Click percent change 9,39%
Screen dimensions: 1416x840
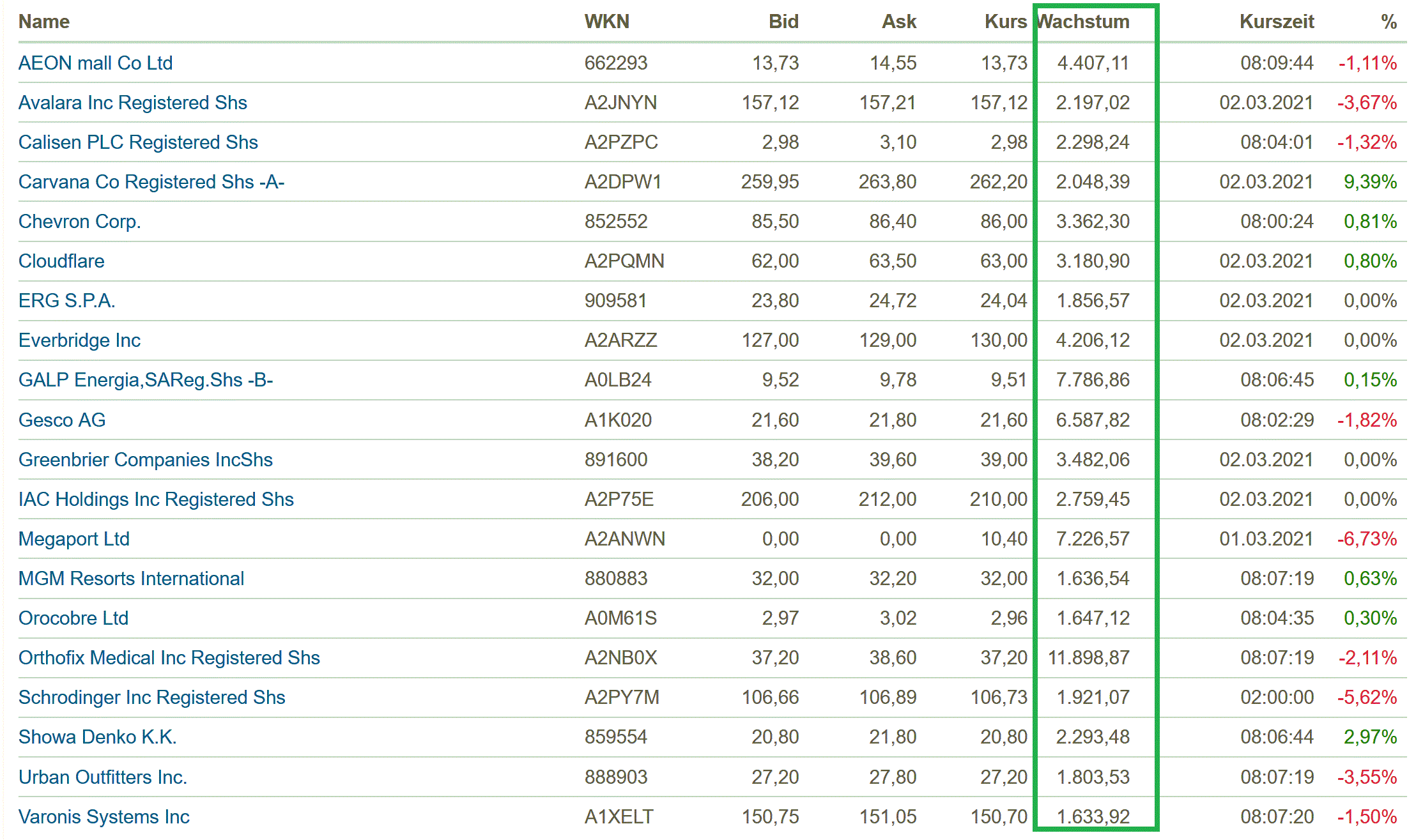(1370, 182)
